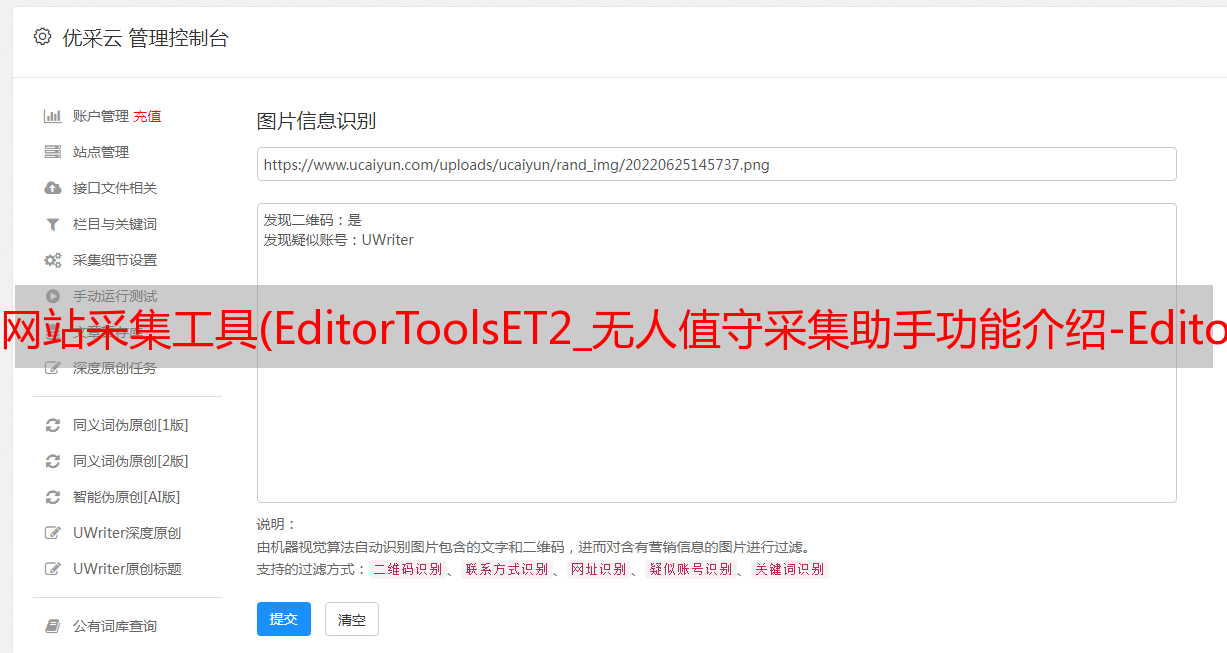Open 智能伪原创[AI版] menu item
Image resolution: width=1227 pixels, height=653 pixels.
[127, 497]
